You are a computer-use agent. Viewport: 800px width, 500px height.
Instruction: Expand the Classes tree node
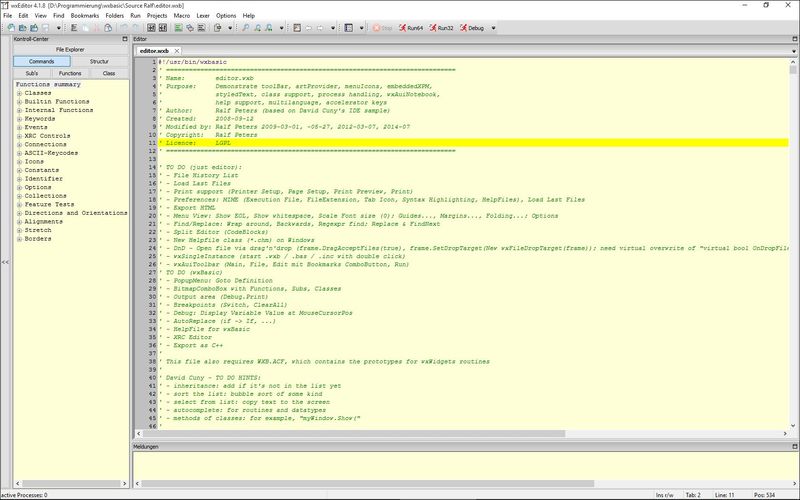18,93
